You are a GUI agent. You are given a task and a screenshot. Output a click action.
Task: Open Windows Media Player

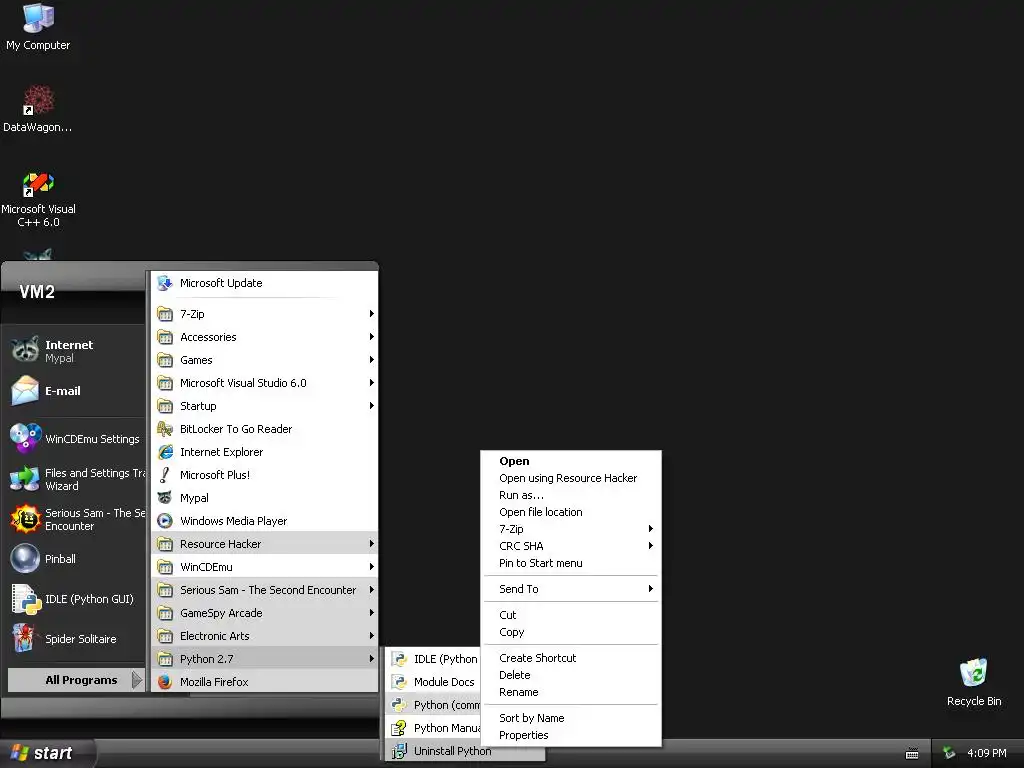tap(264, 520)
